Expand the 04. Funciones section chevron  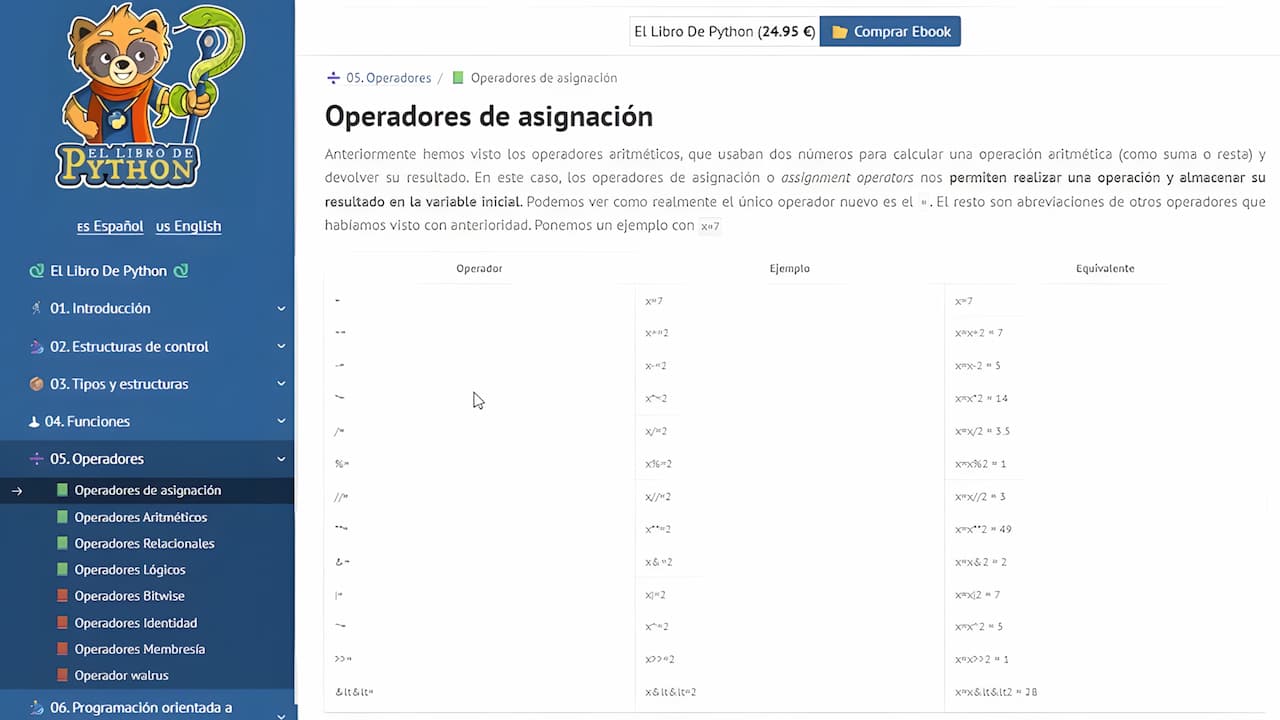click(281, 422)
